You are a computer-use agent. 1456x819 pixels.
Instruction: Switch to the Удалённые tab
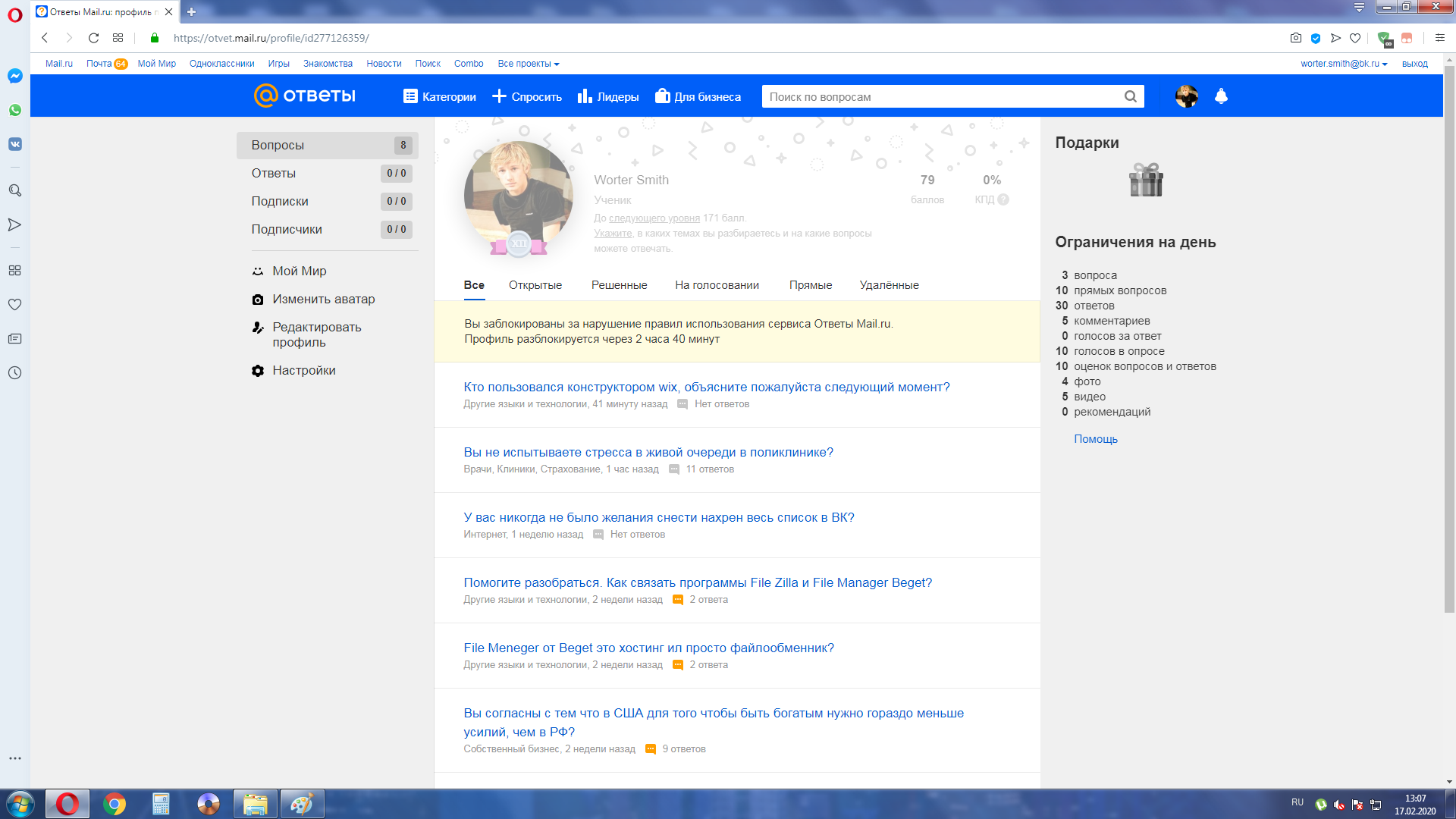coord(890,285)
